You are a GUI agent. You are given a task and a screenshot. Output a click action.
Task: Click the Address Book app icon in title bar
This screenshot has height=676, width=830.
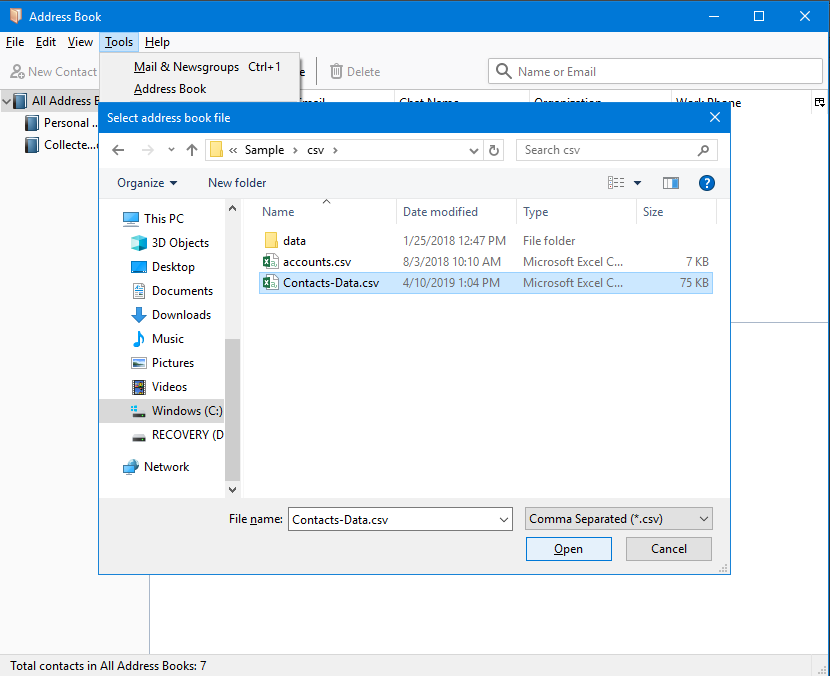[x=16, y=16]
